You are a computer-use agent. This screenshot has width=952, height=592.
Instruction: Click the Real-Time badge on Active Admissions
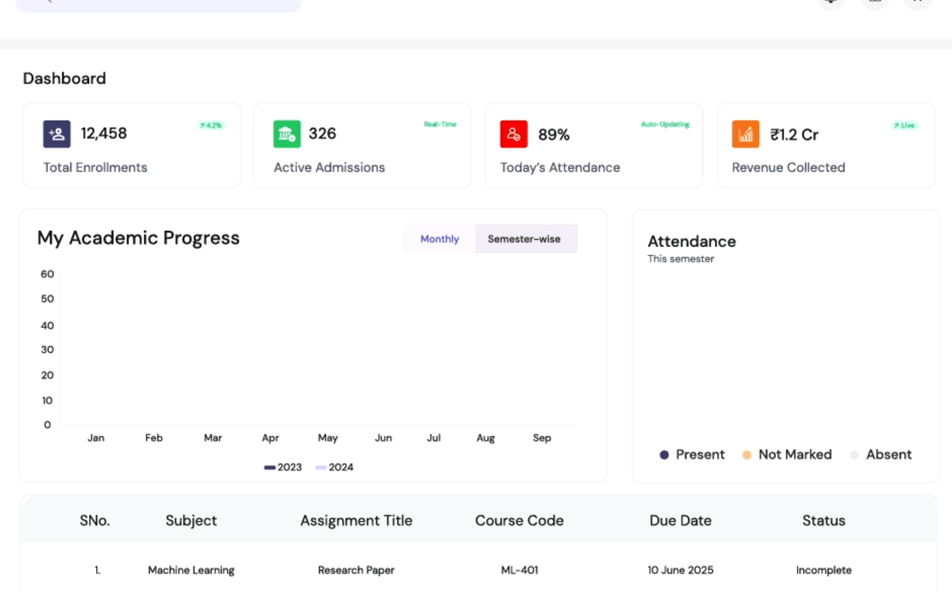[440, 125]
